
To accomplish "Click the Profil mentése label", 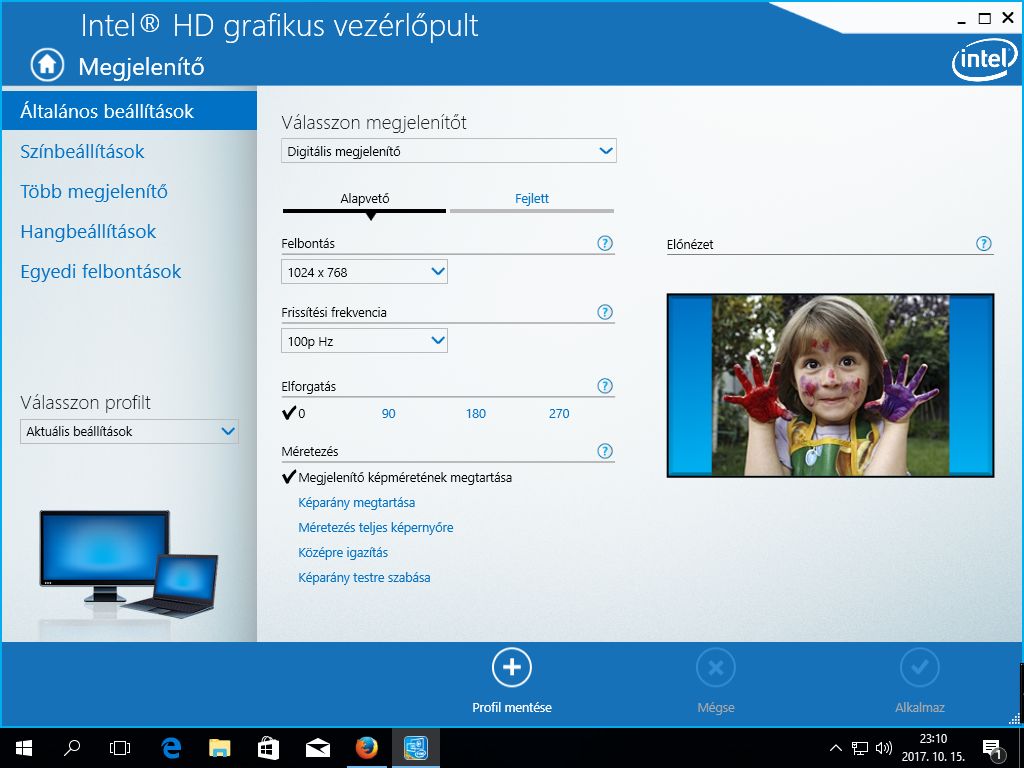I will tap(511, 707).
